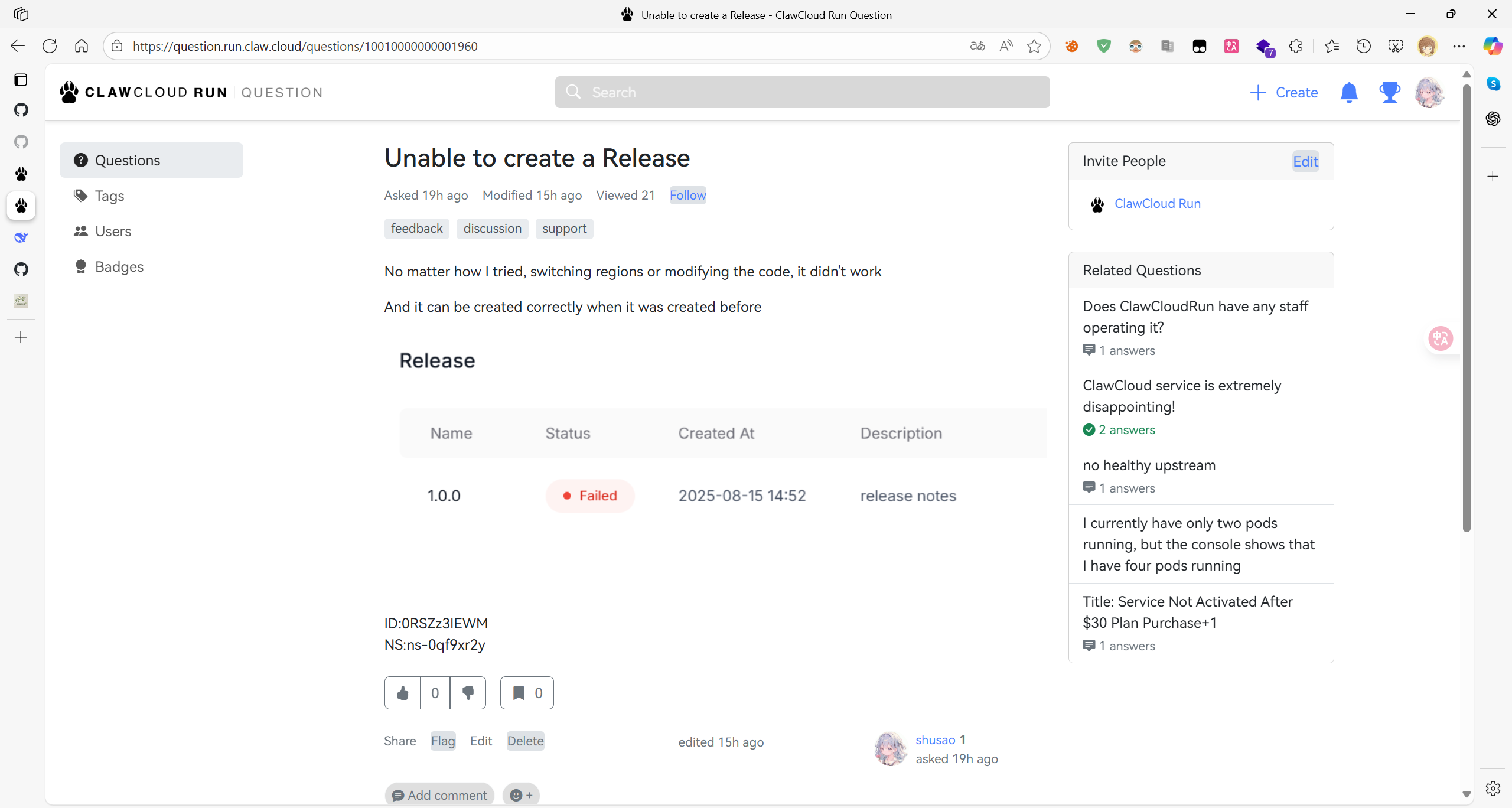This screenshot has width=1512, height=808.
Task: Open the trophy achievements icon
Action: 1389,93
